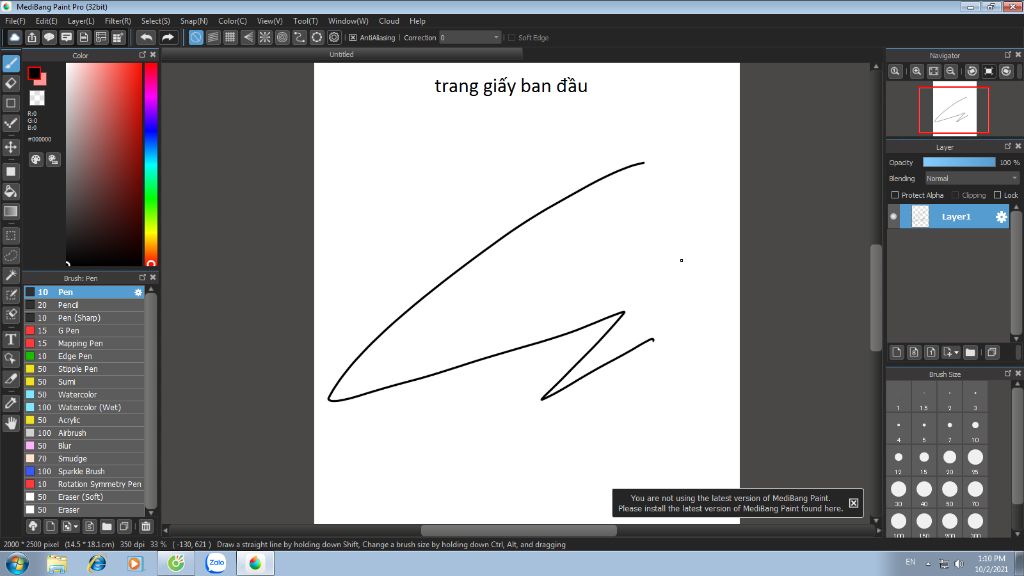
Task: Rotate canvas left in Navigator
Action: (x=972, y=71)
